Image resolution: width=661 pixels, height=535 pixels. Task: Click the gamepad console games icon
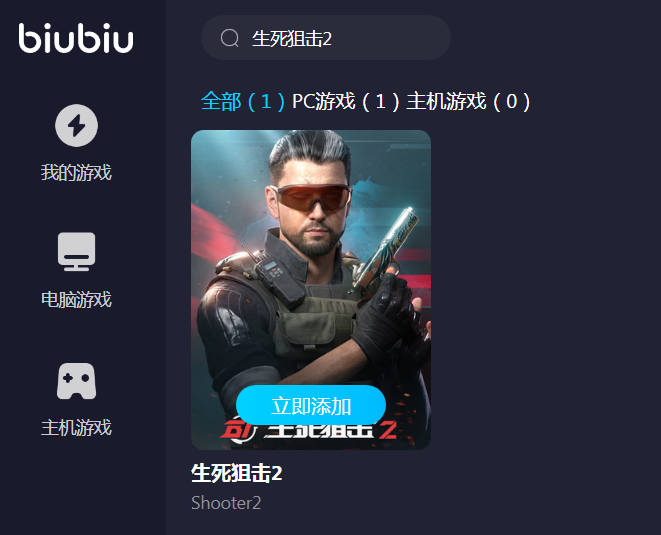click(x=76, y=381)
